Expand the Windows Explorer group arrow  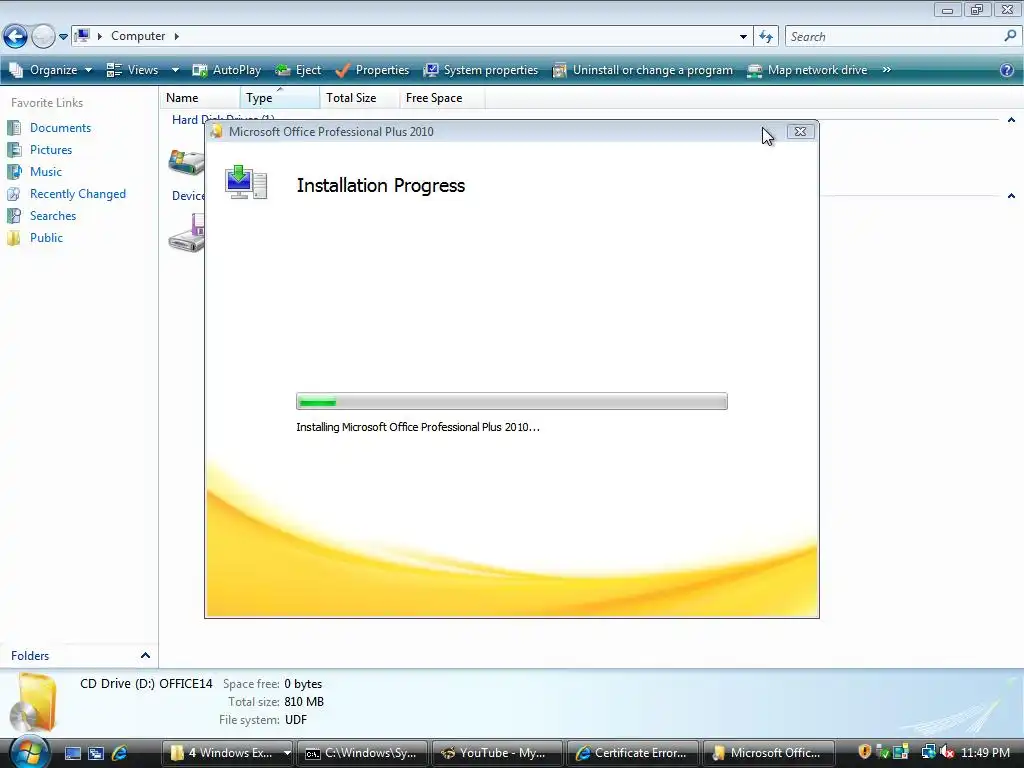tap(287, 753)
